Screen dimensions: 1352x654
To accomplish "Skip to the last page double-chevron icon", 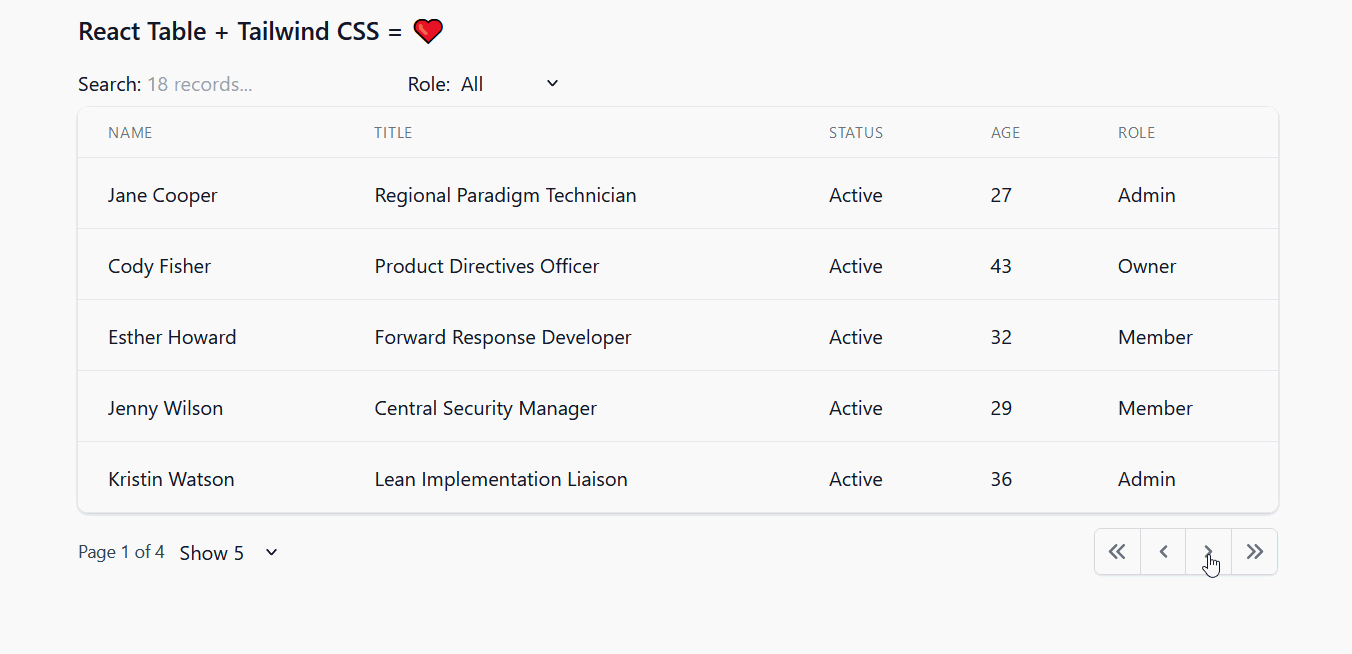I will 1255,551.
